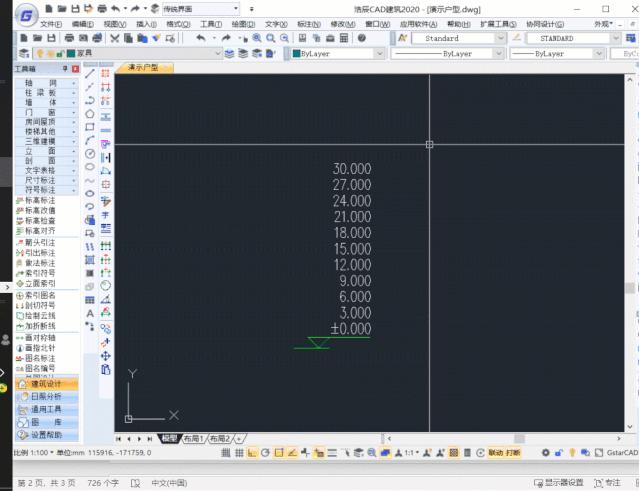Click the Match Properties brush icon

point(156,38)
